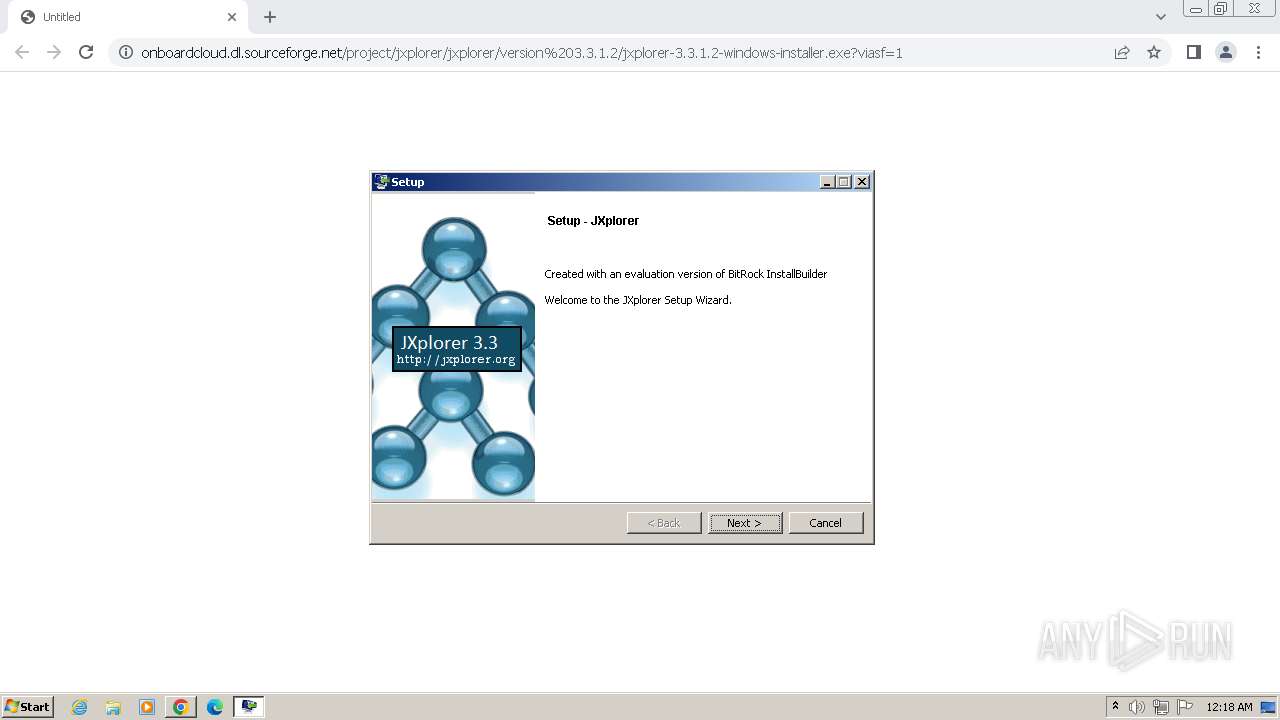Select the Untitled tab
This screenshot has height=720, width=1280.
(128, 17)
